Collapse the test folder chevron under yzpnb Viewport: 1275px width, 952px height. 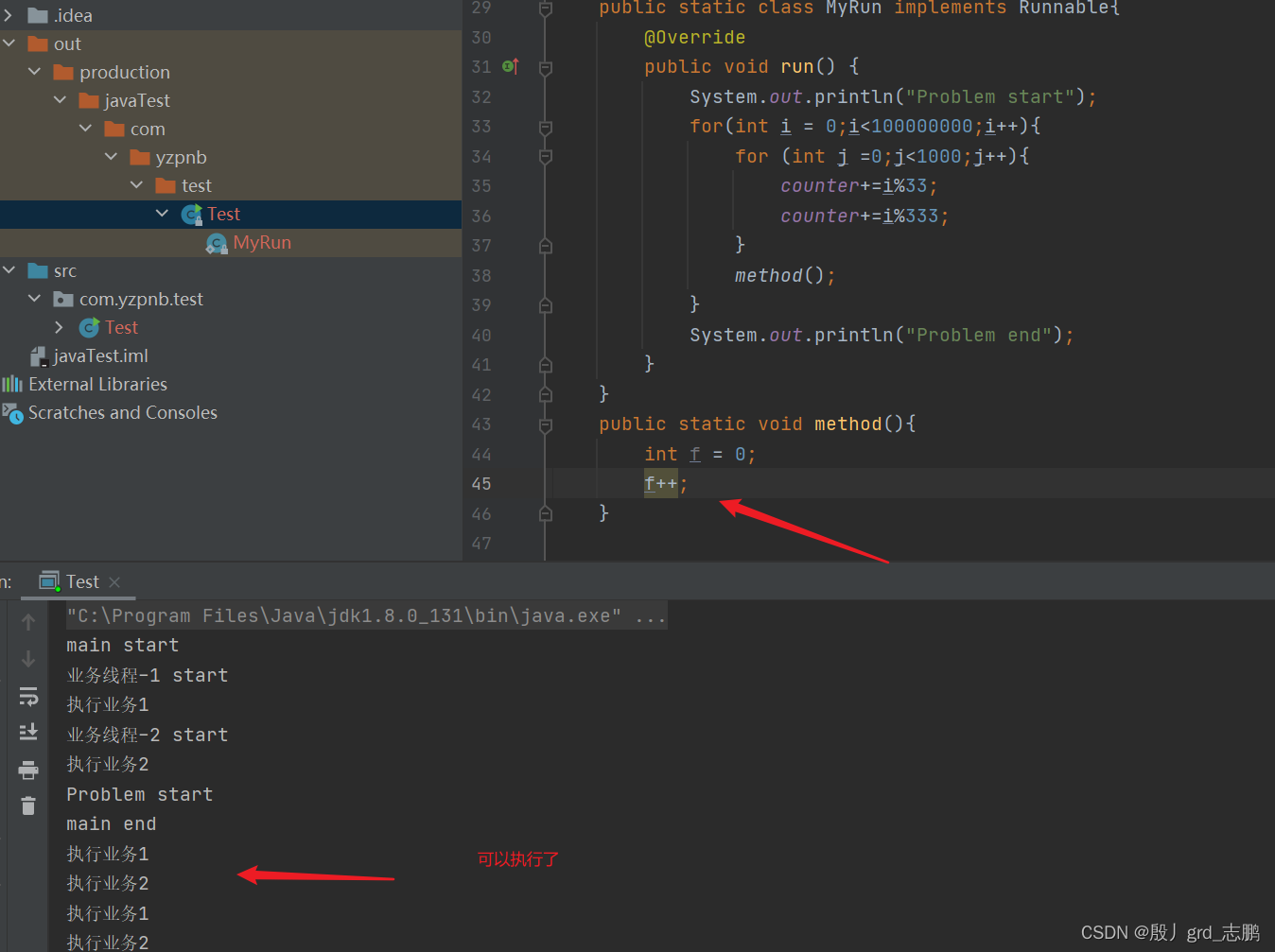(x=137, y=185)
